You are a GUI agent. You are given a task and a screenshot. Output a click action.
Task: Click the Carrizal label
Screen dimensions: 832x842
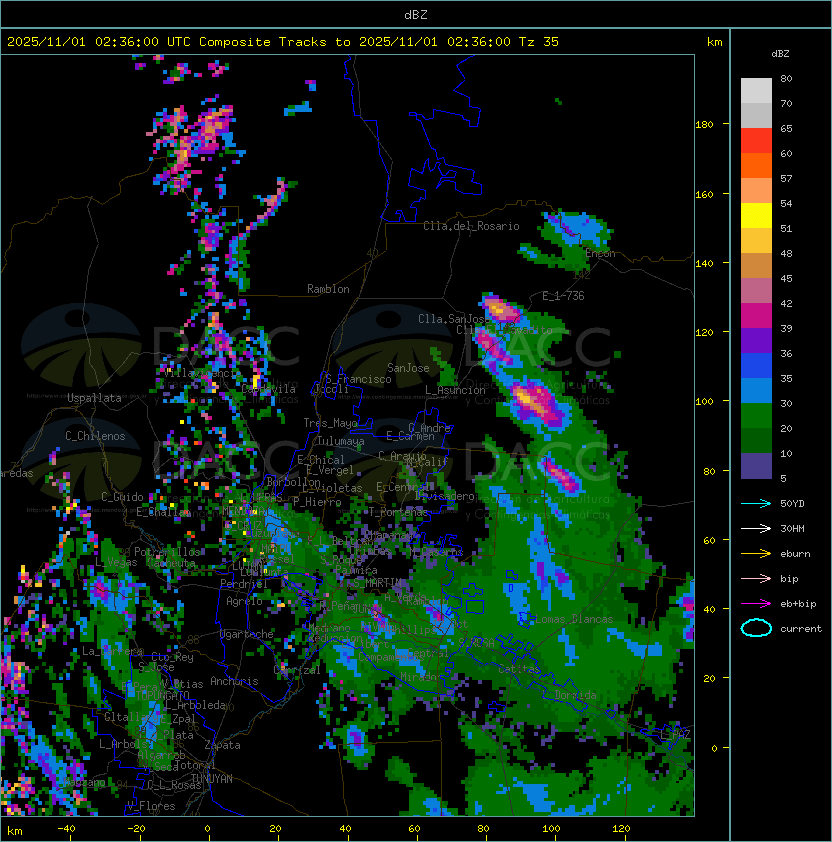pos(297,670)
